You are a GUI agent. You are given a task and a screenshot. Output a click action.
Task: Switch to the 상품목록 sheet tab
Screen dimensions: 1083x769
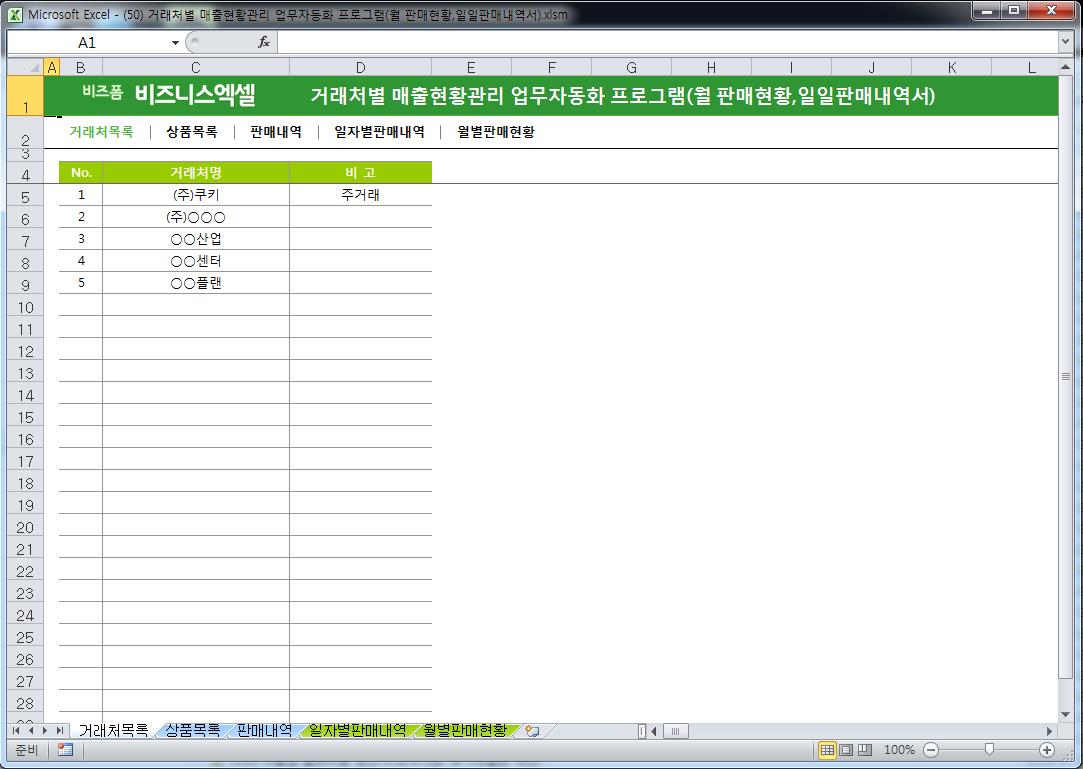coord(193,730)
